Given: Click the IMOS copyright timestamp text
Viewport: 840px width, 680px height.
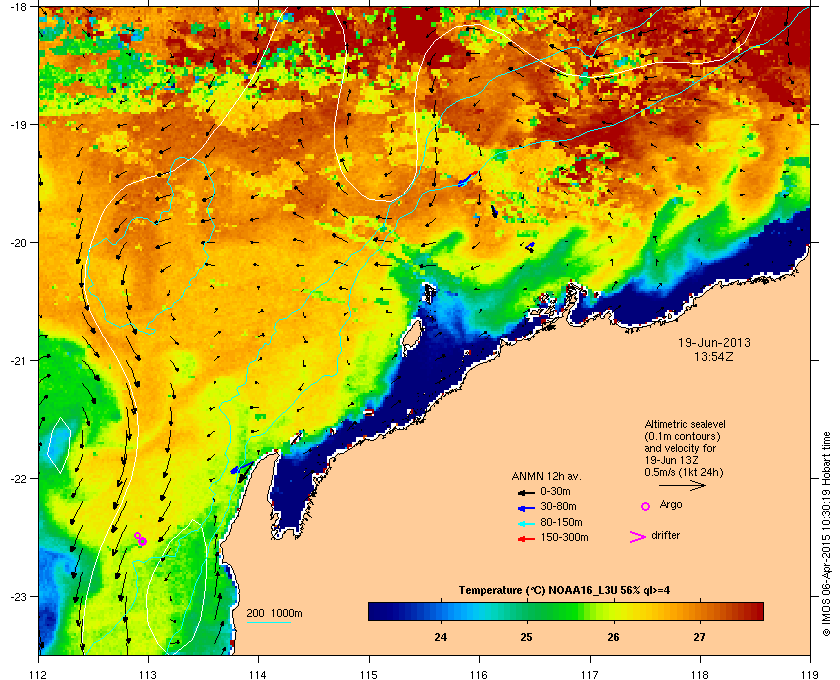Looking at the screenshot, I should tap(825, 534).
